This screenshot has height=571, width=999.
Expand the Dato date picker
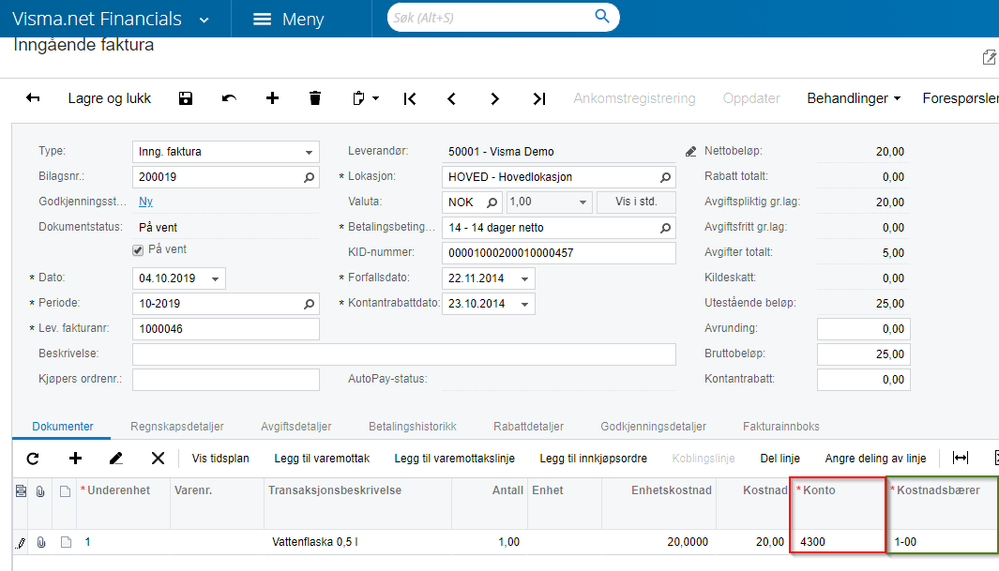click(x=216, y=278)
